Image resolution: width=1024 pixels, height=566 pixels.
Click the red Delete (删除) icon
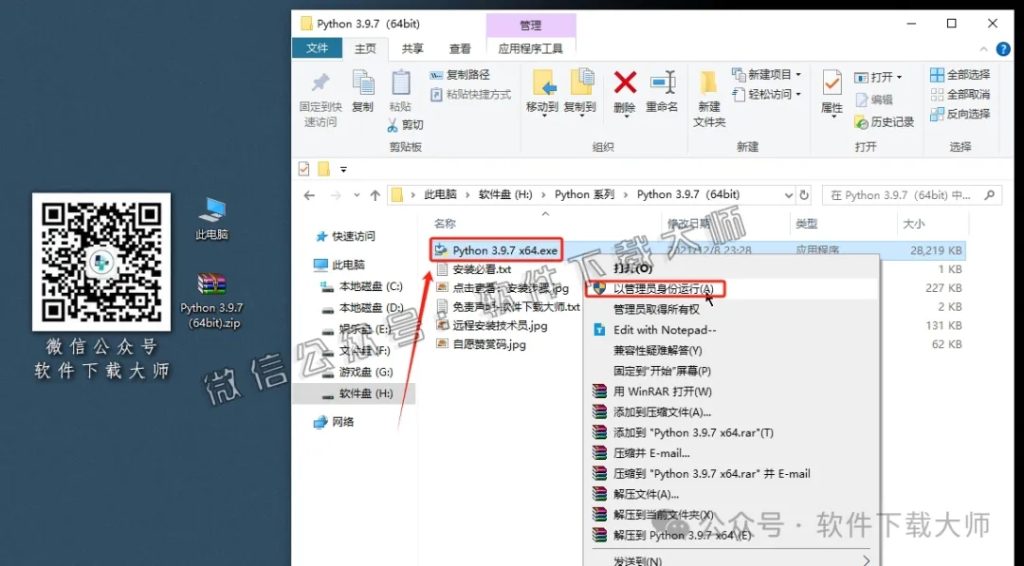click(625, 83)
